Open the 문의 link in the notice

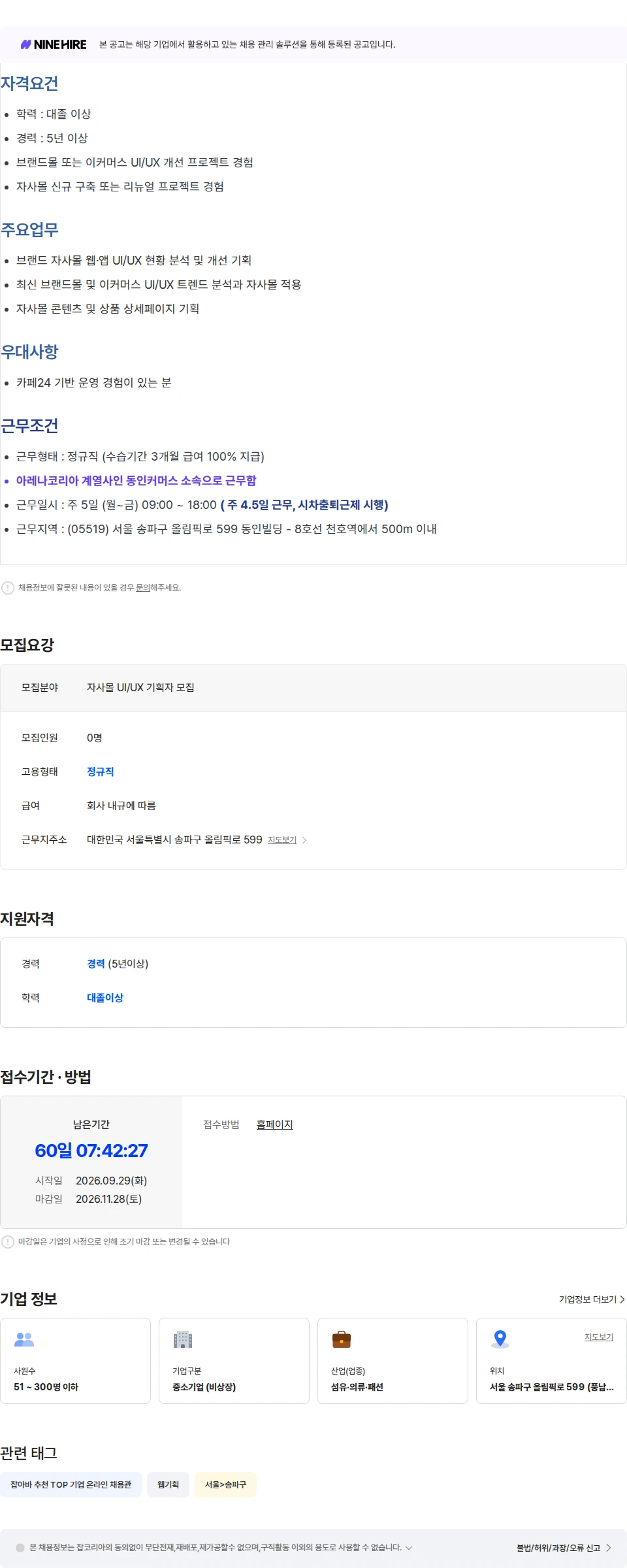[142, 588]
